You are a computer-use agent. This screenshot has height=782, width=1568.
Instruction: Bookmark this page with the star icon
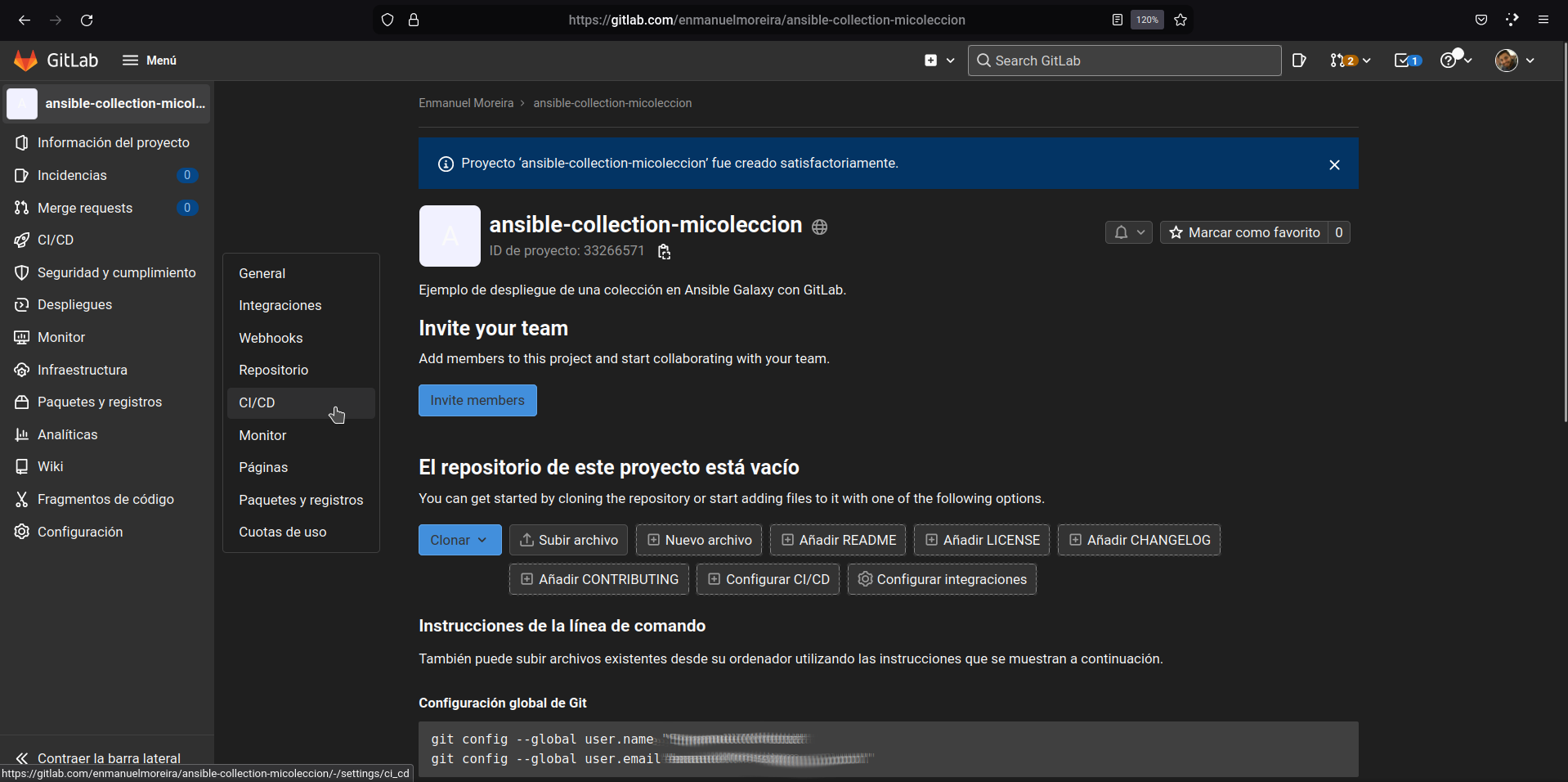pos(1180,20)
